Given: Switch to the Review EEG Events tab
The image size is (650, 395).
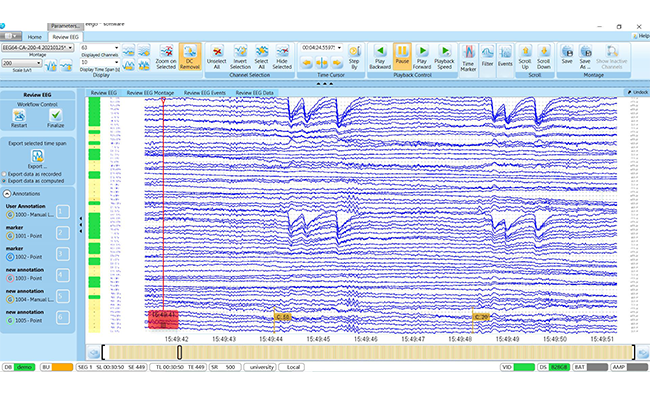Looking at the screenshot, I should (x=205, y=93).
